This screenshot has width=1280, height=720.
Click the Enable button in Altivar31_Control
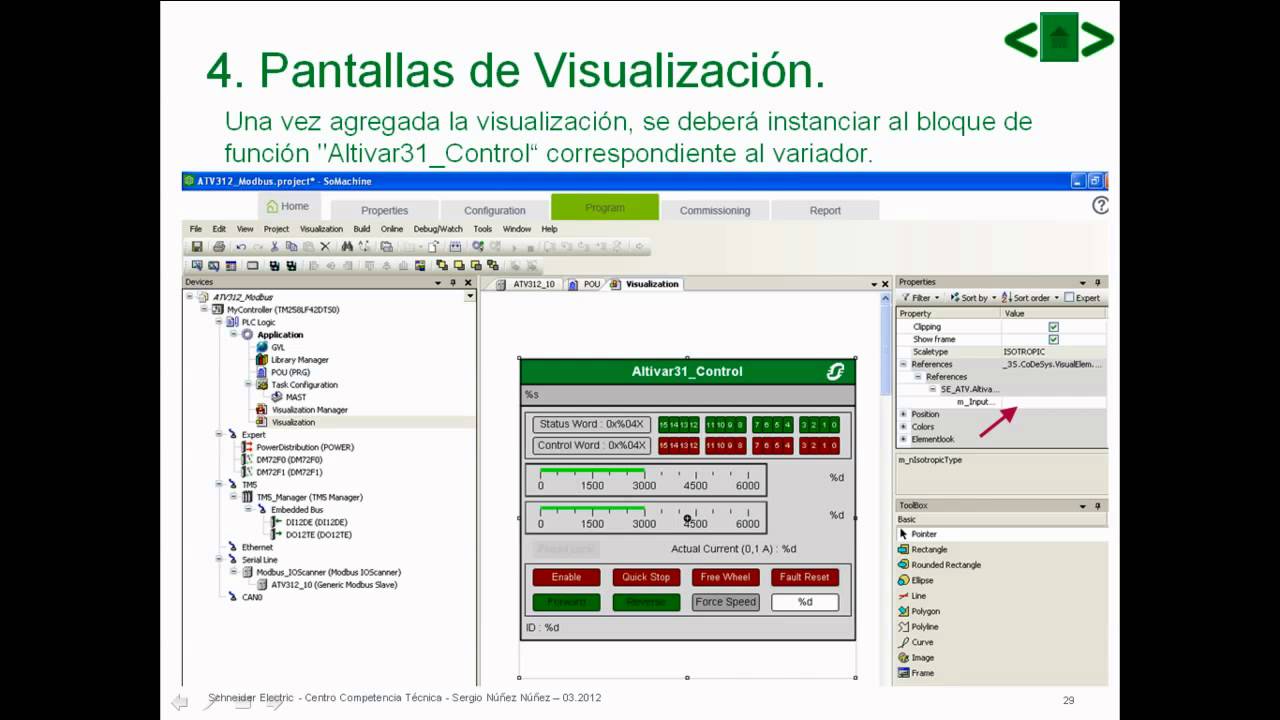pos(566,577)
